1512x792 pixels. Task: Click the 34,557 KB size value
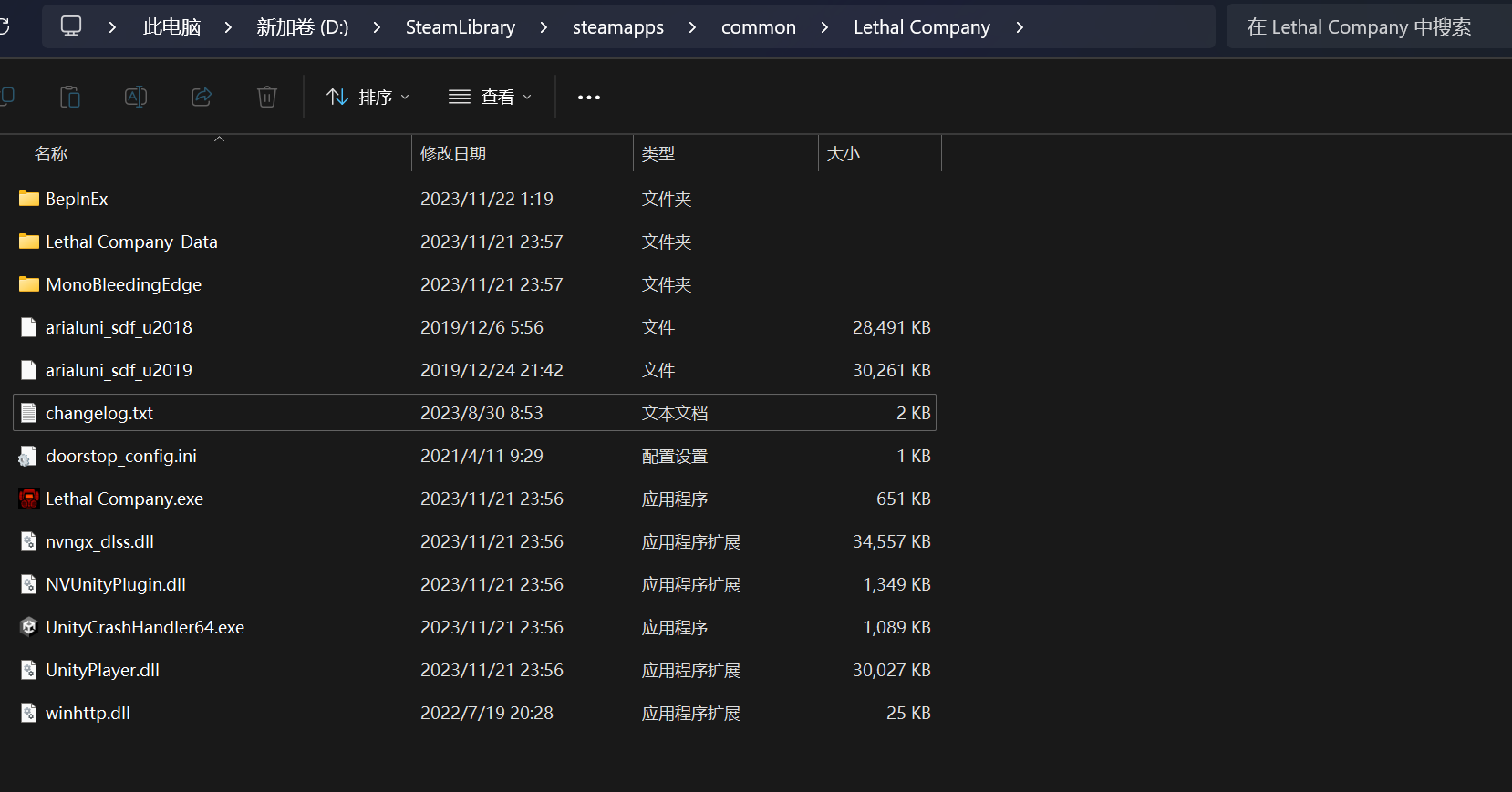pyautogui.click(x=892, y=541)
